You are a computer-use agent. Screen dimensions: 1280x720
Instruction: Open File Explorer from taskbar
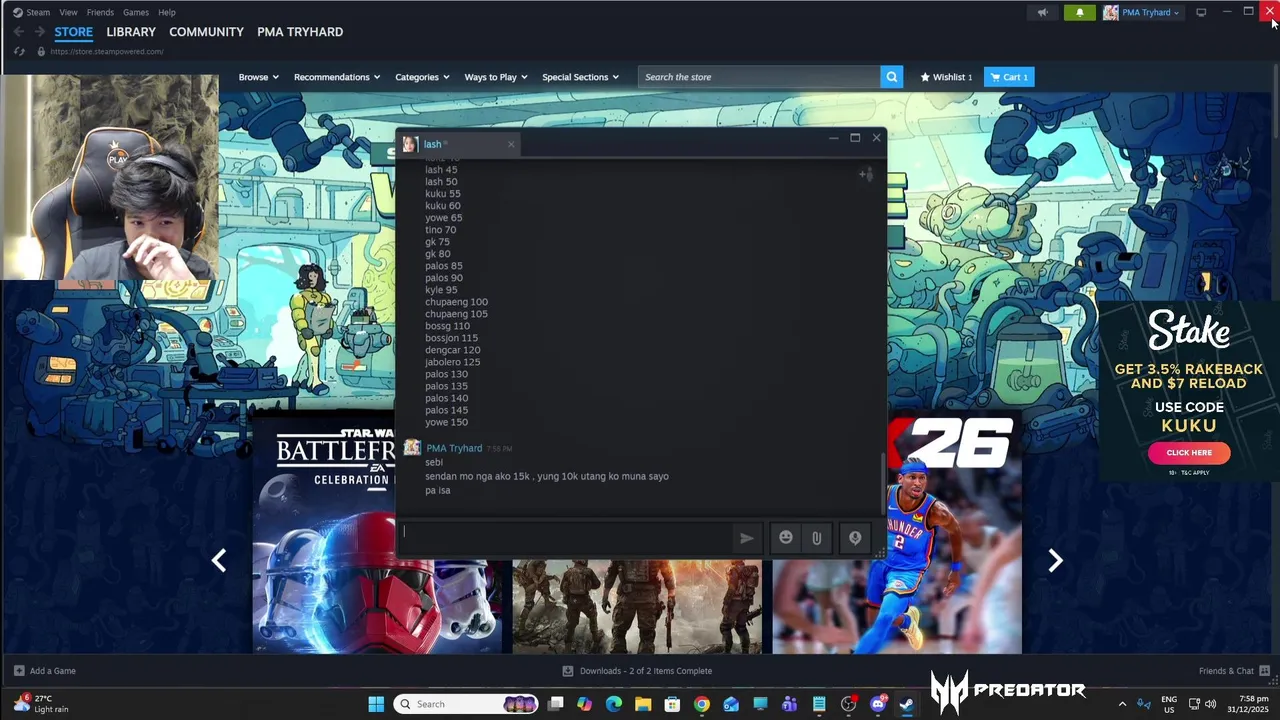pos(643,704)
